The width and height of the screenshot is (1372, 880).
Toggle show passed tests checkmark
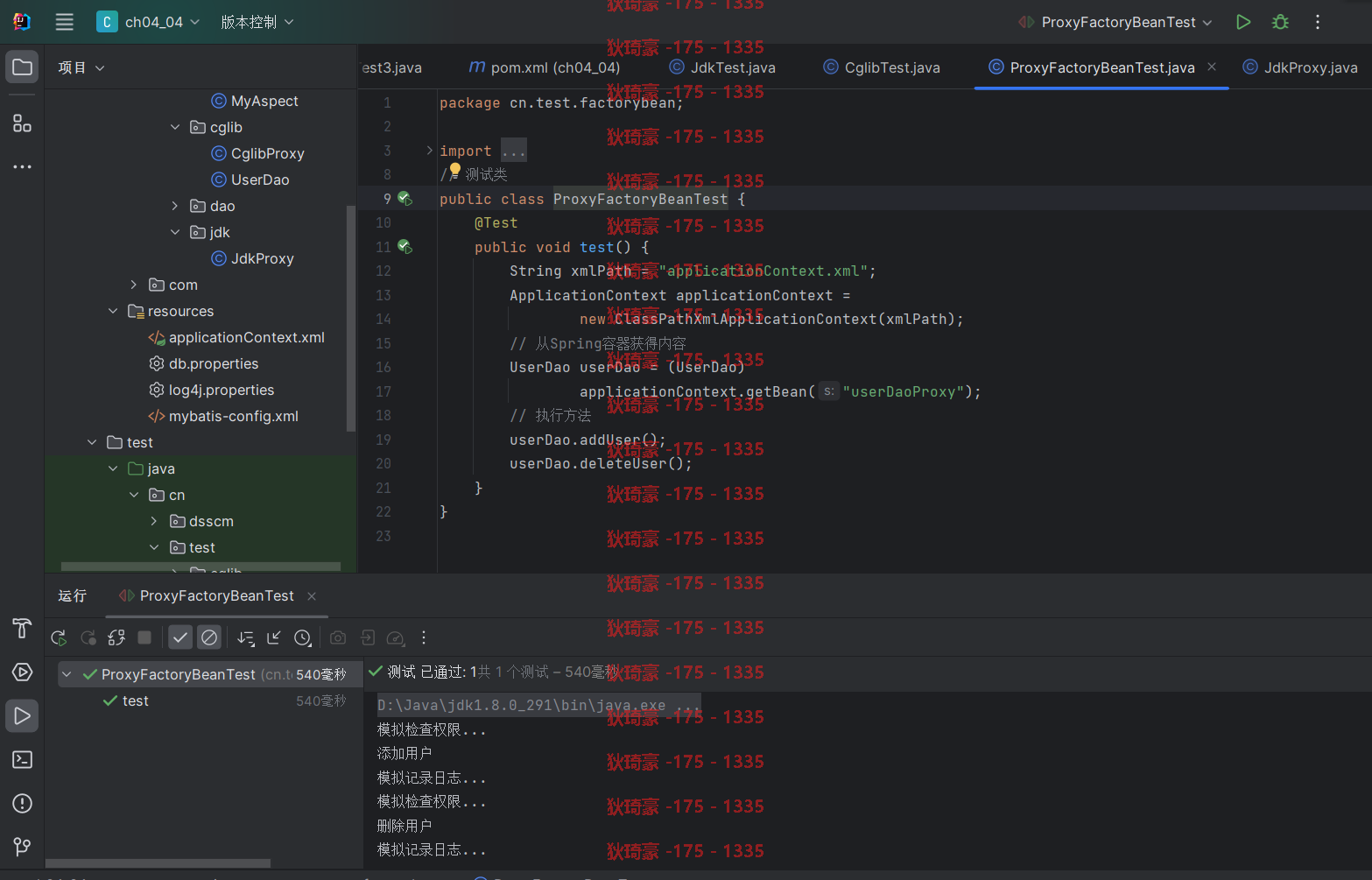click(x=180, y=637)
